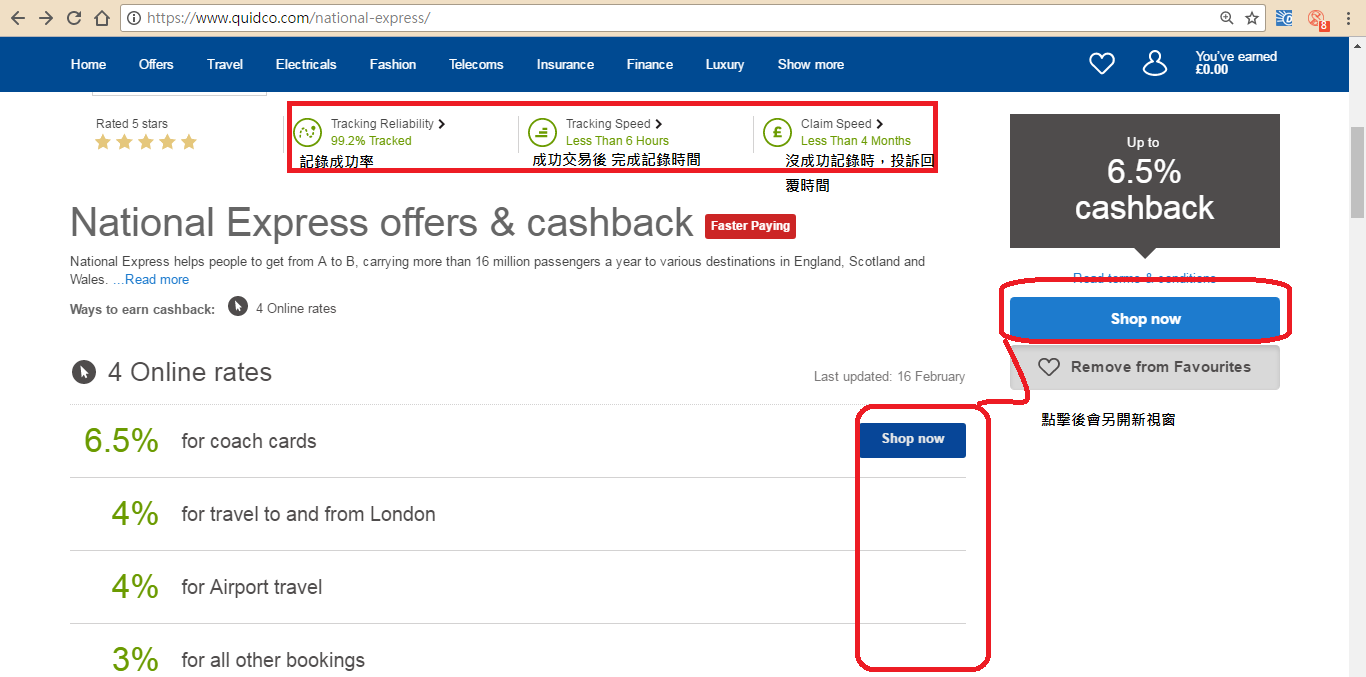1366x677 pixels.
Task: View site info via the secure lock icon
Action: [x=133, y=18]
